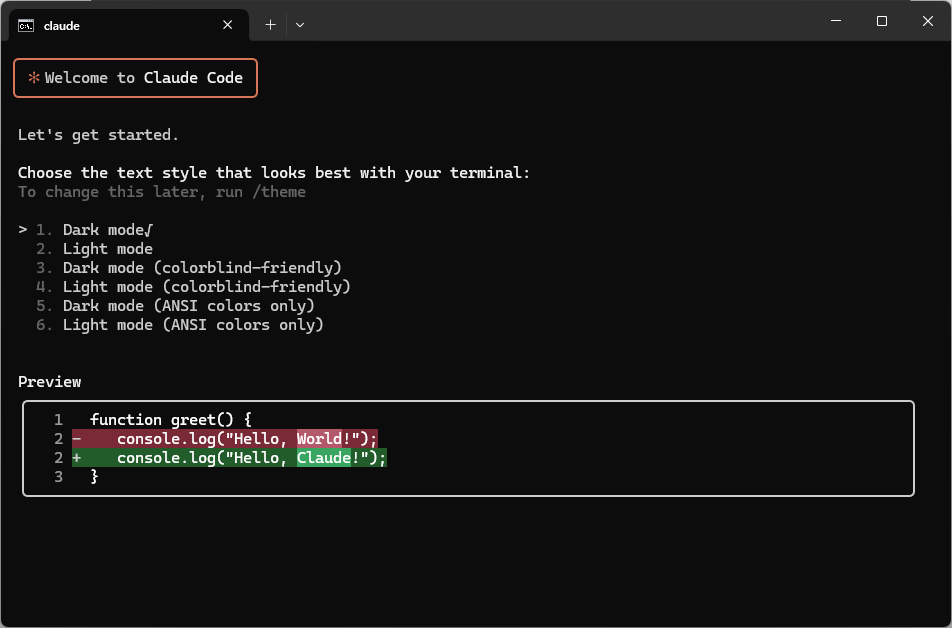Viewport: 952px width, 628px height.
Task: Click the Welcome to Claude Code banner
Action: [135, 78]
